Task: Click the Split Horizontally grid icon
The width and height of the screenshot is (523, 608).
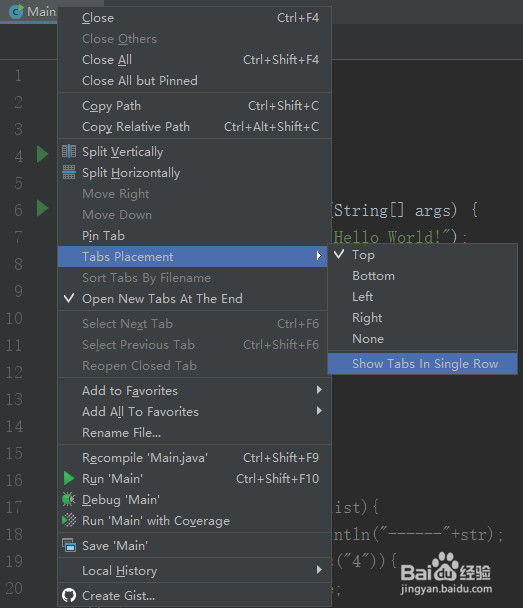Action: click(69, 172)
